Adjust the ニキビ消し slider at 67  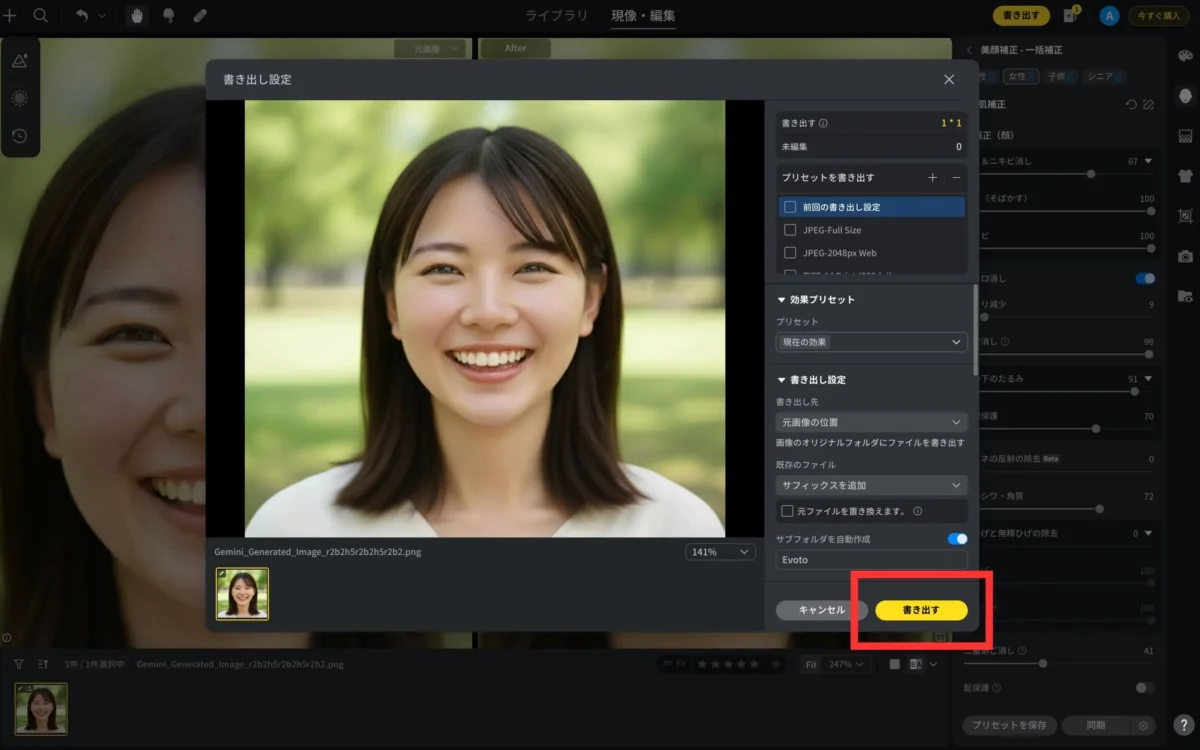(1090, 174)
